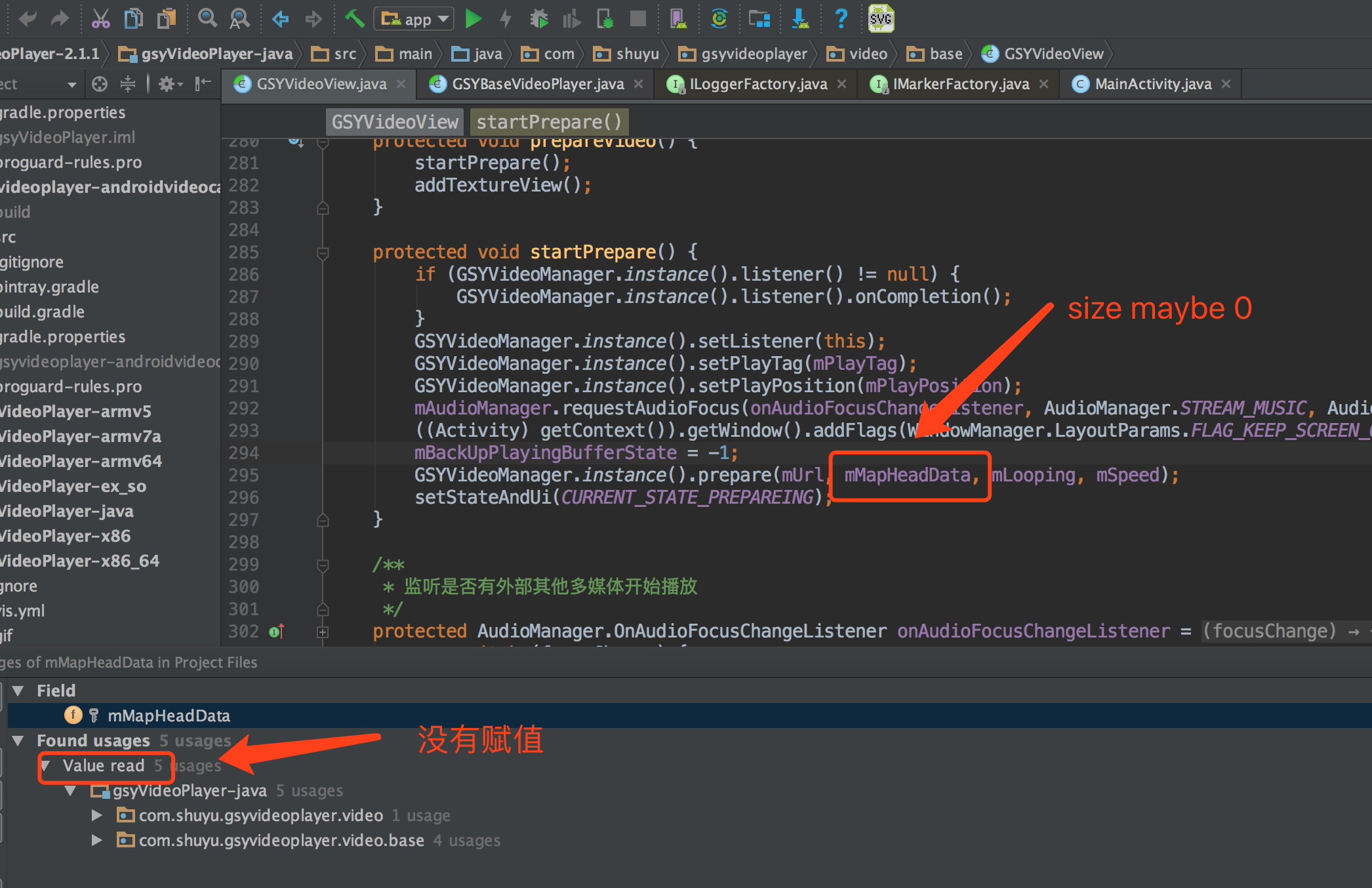Collapse the startPrepare method fold at line 285
The width and height of the screenshot is (1372, 888).
click(x=323, y=252)
